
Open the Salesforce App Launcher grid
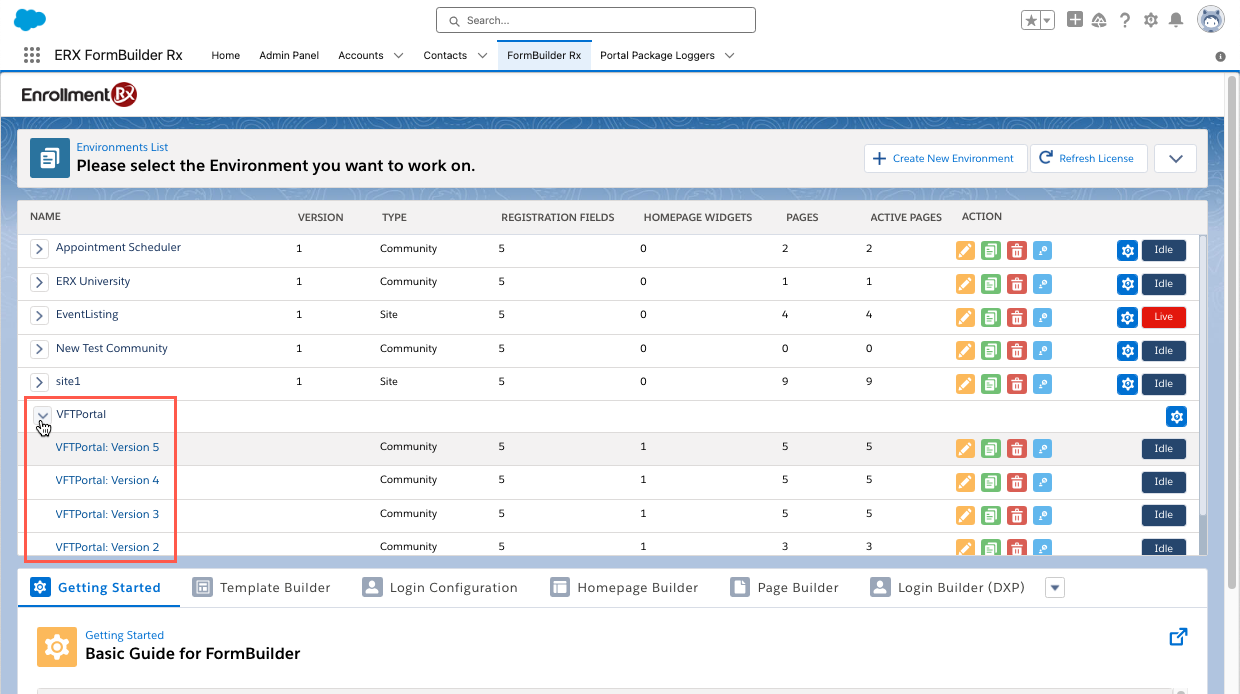tap(32, 56)
